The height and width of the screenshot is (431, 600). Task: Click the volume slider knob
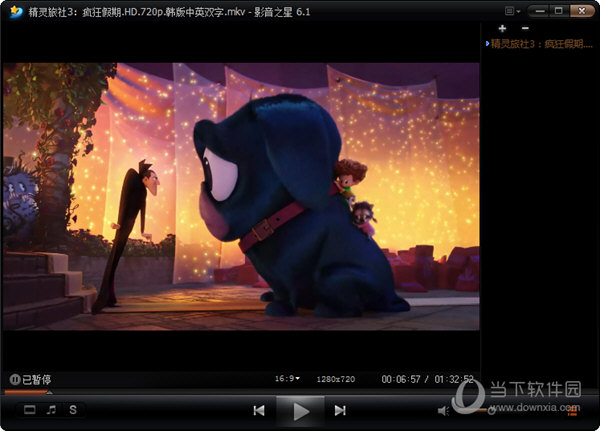pos(491,411)
